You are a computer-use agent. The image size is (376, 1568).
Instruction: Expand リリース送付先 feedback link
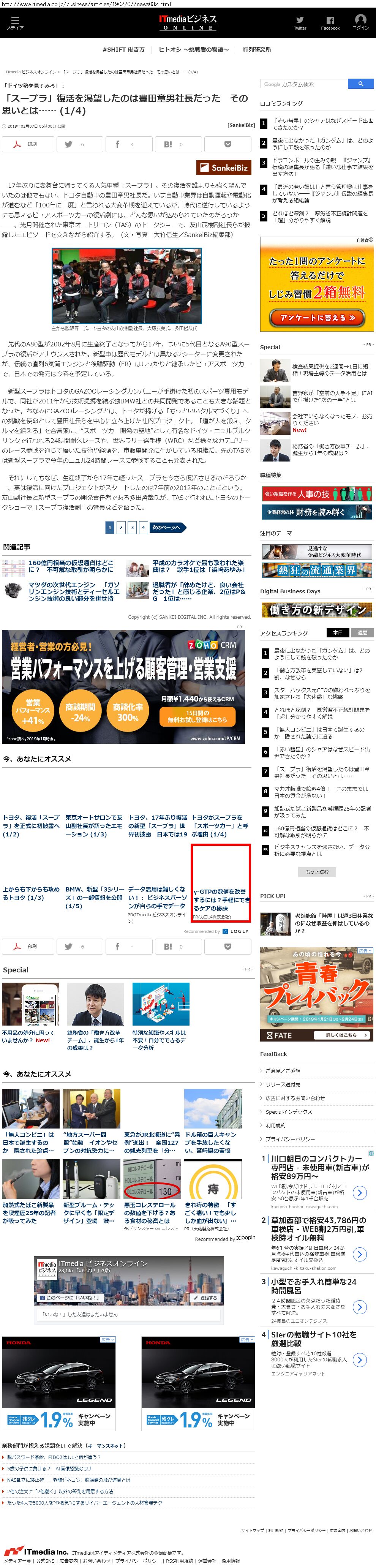[x=283, y=1085]
